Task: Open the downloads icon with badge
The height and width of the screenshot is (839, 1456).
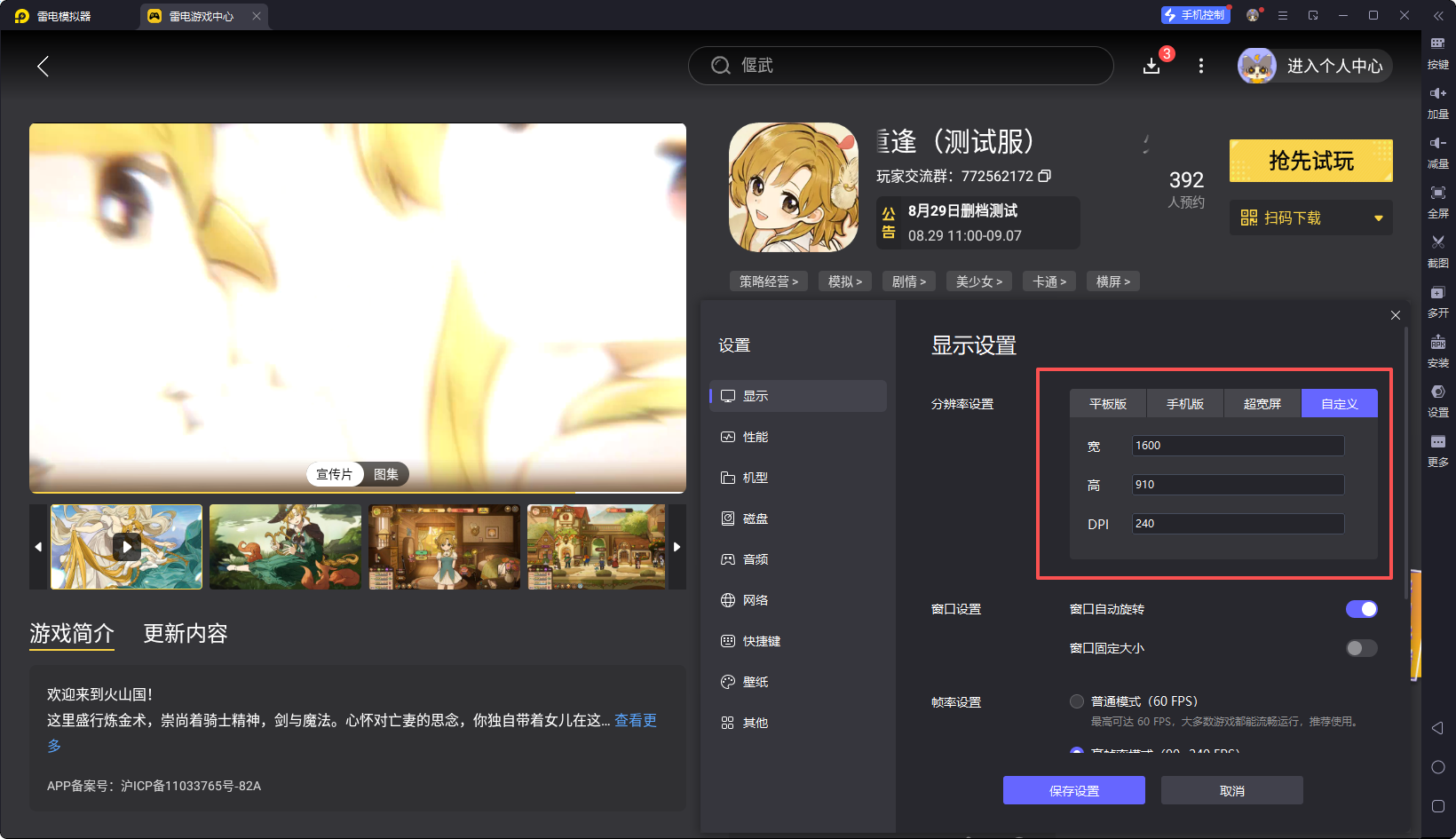Action: pos(1151,66)
